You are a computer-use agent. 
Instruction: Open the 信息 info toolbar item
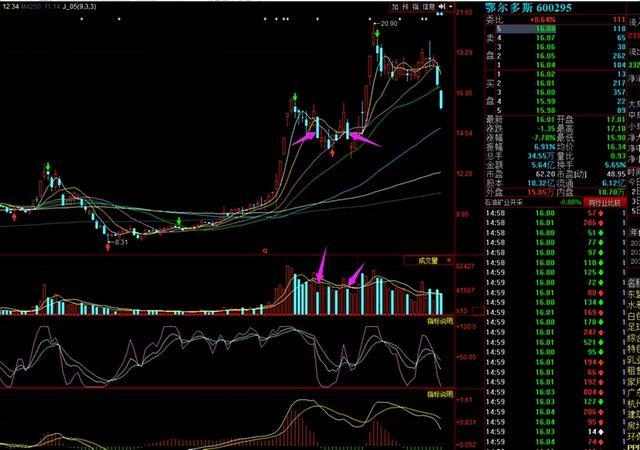point(429,7)
